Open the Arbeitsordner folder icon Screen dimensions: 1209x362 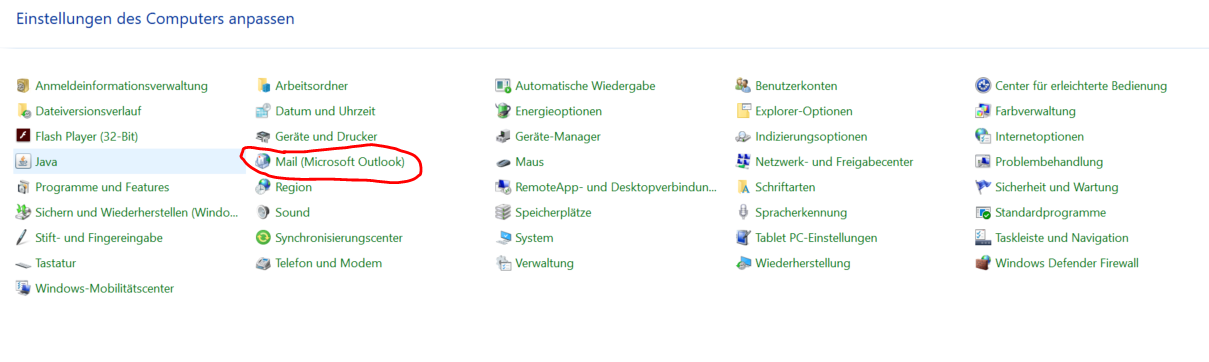point(264,86)
